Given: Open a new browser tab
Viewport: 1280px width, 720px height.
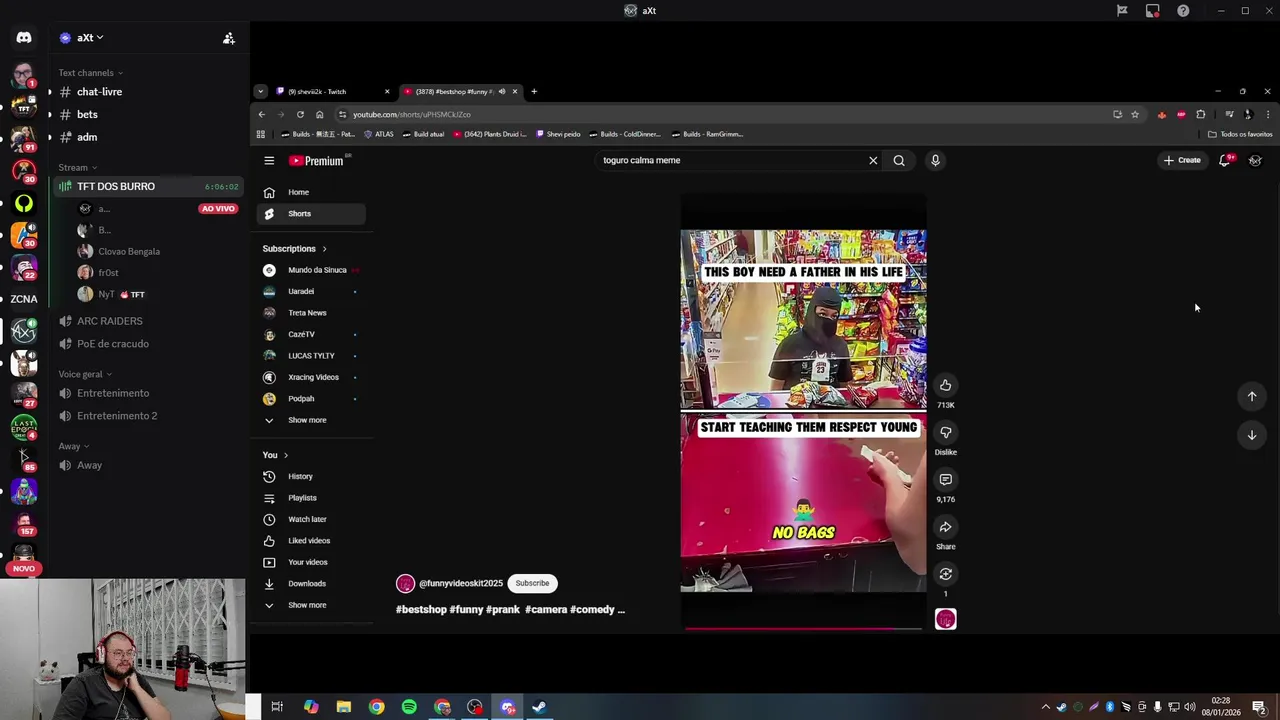Looking at the screenshot, I should pyautogui.click(x=534, y=91).
